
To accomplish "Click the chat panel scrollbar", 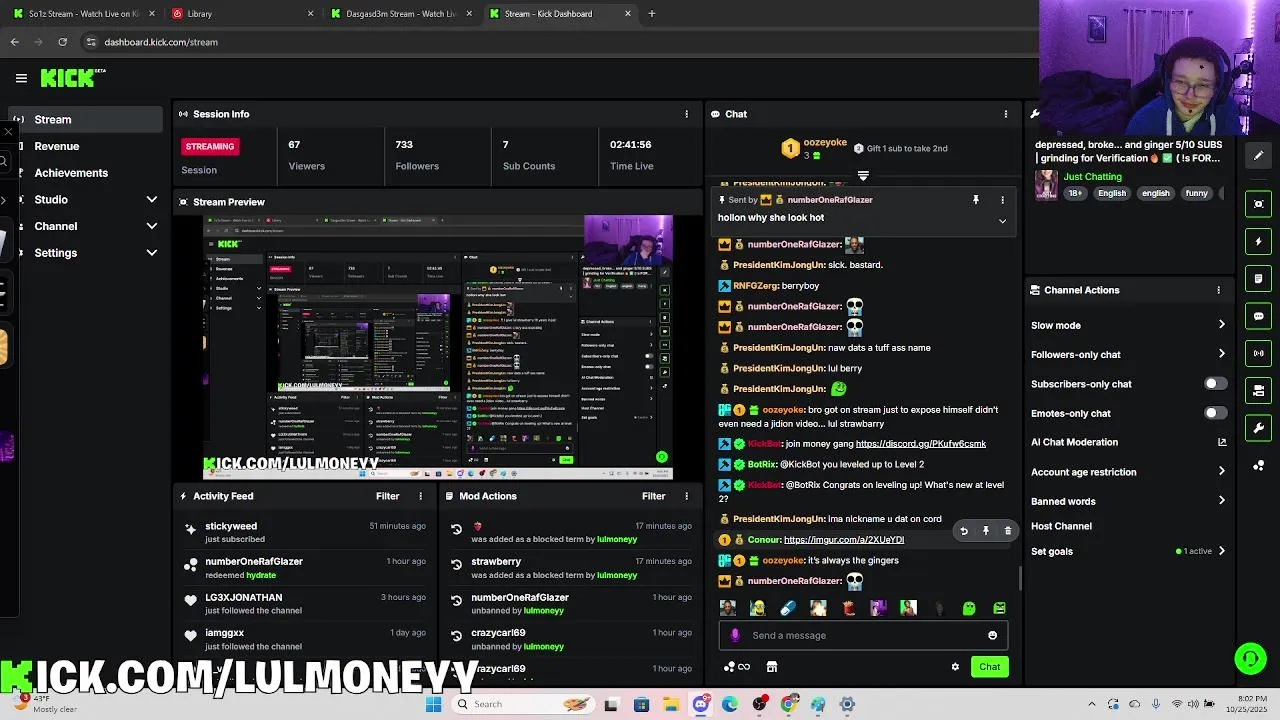I will 1019,578.
